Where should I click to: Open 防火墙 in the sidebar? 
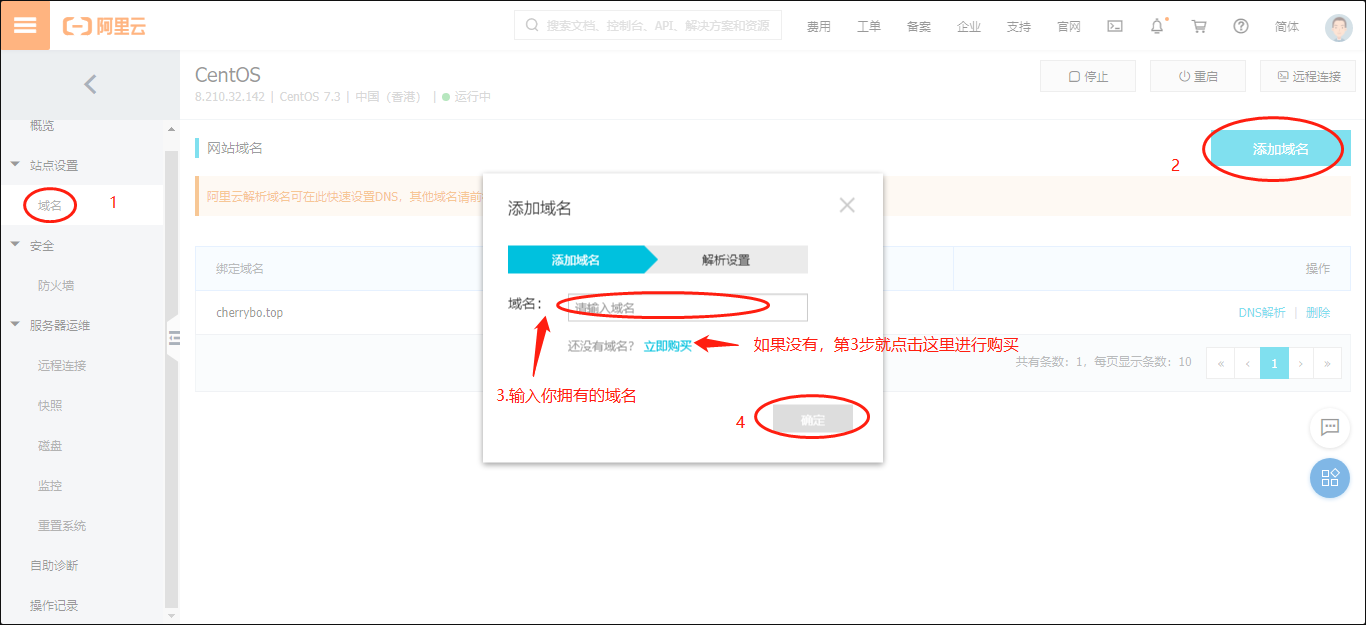click(56, 285)
